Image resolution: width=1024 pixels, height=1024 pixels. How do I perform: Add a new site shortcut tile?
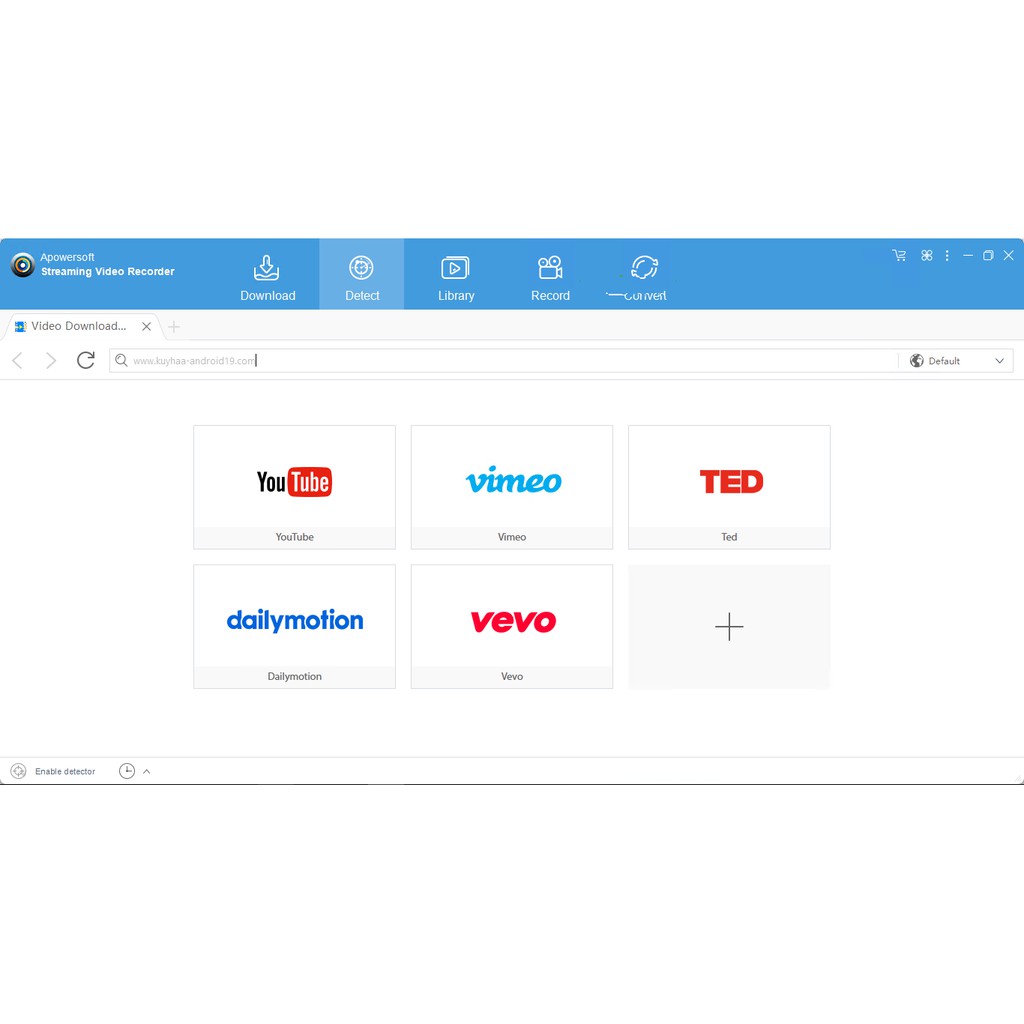point(729,626)
